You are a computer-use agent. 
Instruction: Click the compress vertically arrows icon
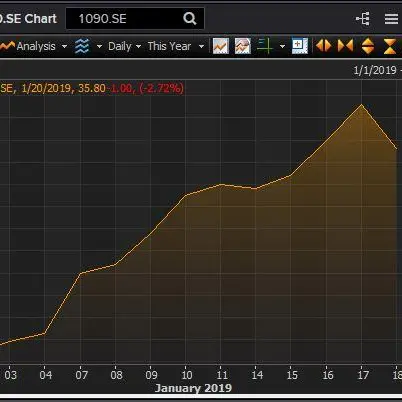(390, 46)
